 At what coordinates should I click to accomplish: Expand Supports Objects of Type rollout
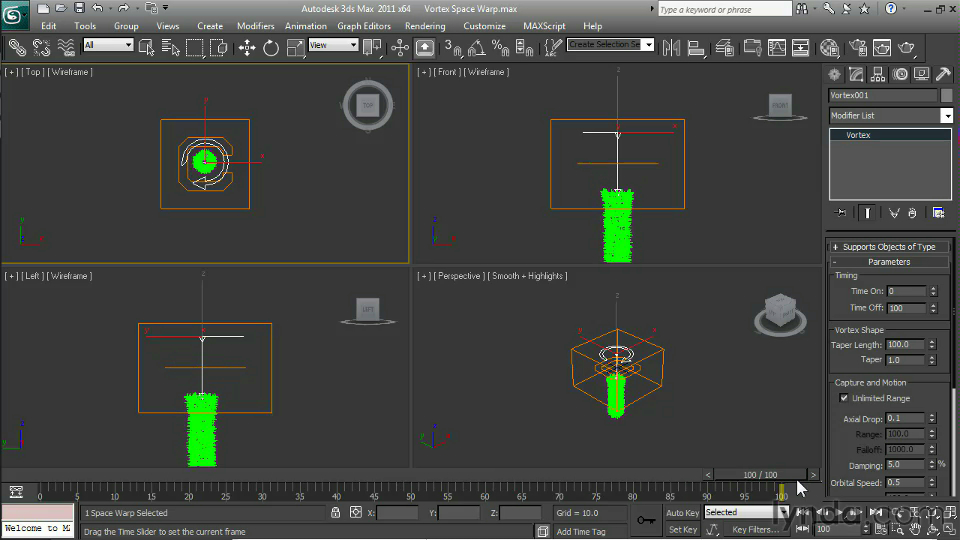tap(890, 247)
